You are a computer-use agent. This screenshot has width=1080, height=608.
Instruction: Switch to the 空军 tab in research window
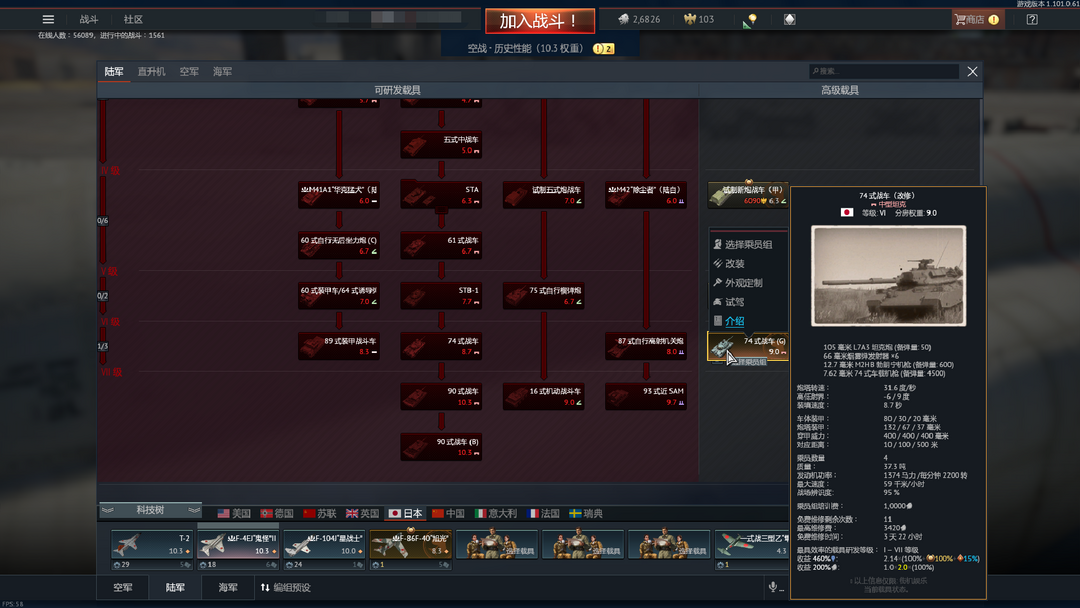click(x=189, y=72)
